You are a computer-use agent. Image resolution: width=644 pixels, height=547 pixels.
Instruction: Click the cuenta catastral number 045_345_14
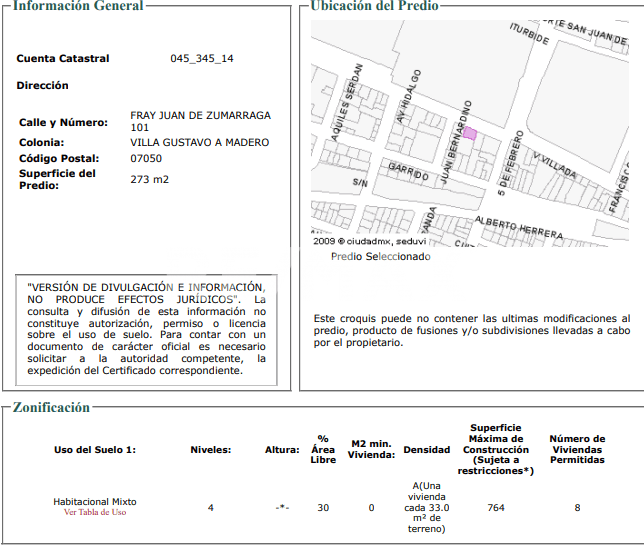click(x=202, y=59)
